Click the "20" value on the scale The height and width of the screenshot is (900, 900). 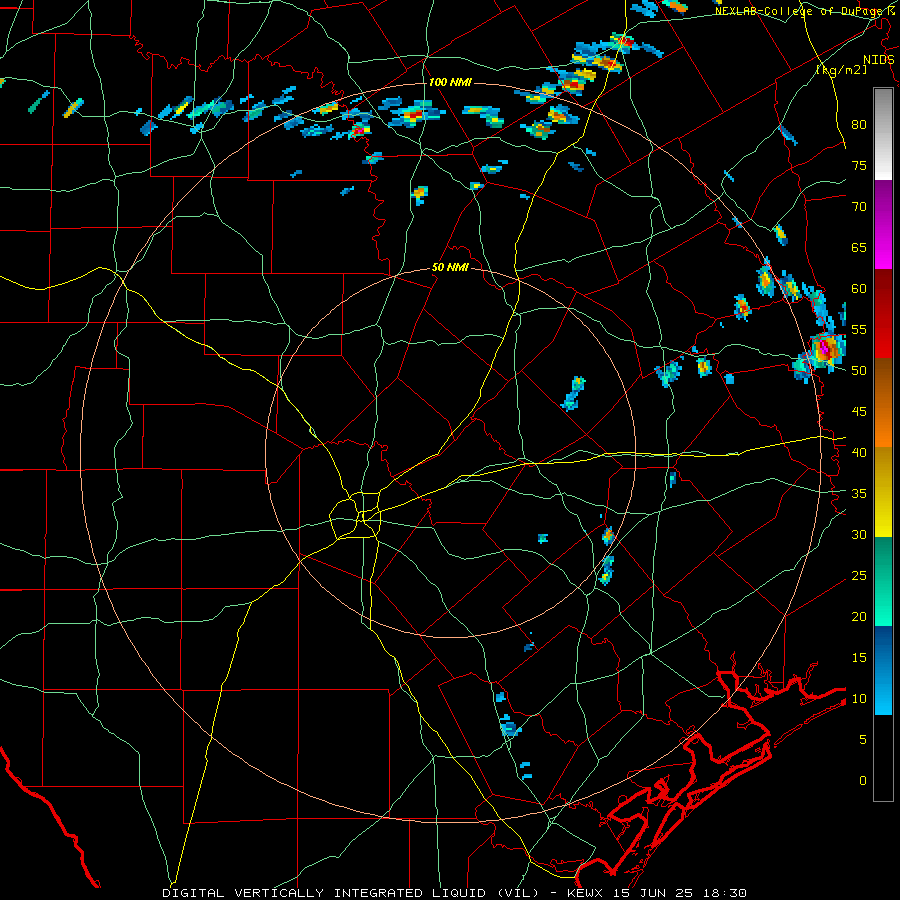pyautogui.click(x=859, y=617)
